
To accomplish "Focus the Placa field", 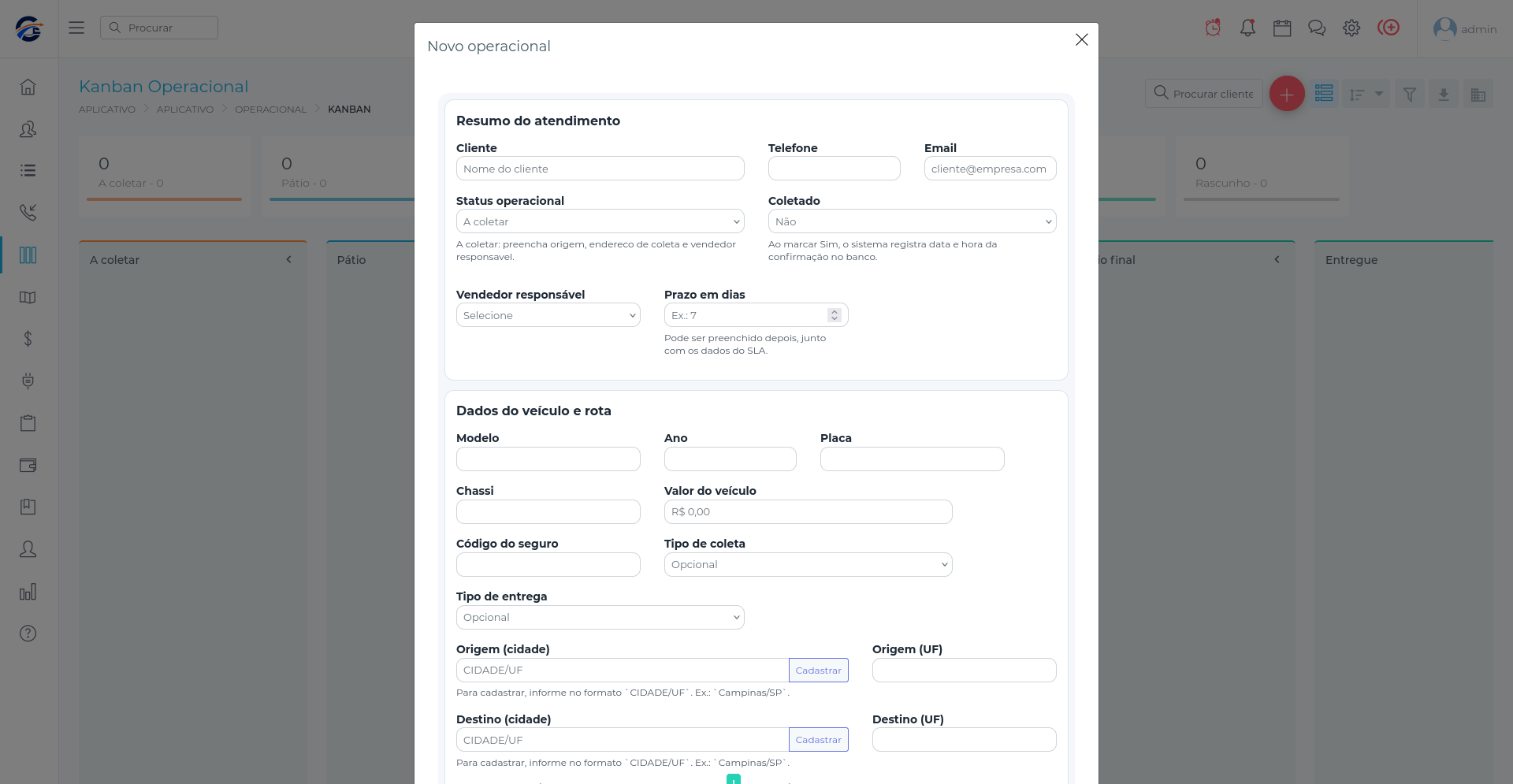I will (913, 459).
